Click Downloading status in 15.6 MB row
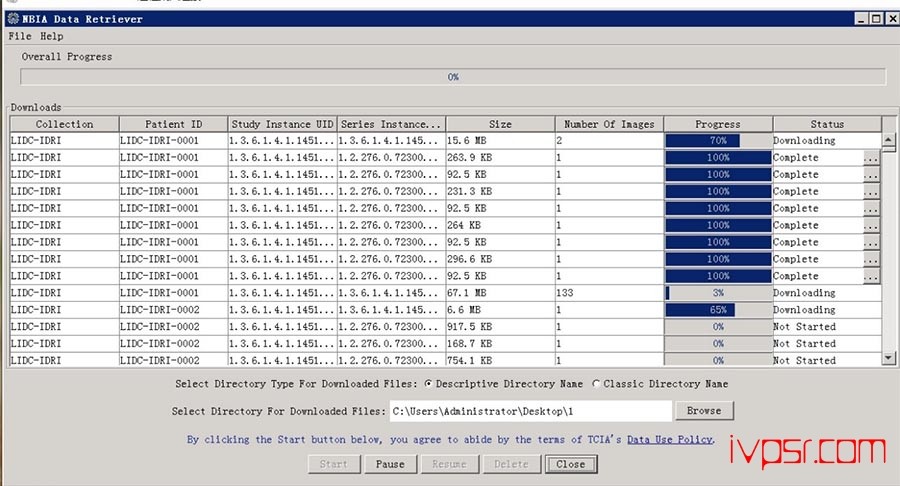Viewport: 900px width, 486px height. point(827,141)
